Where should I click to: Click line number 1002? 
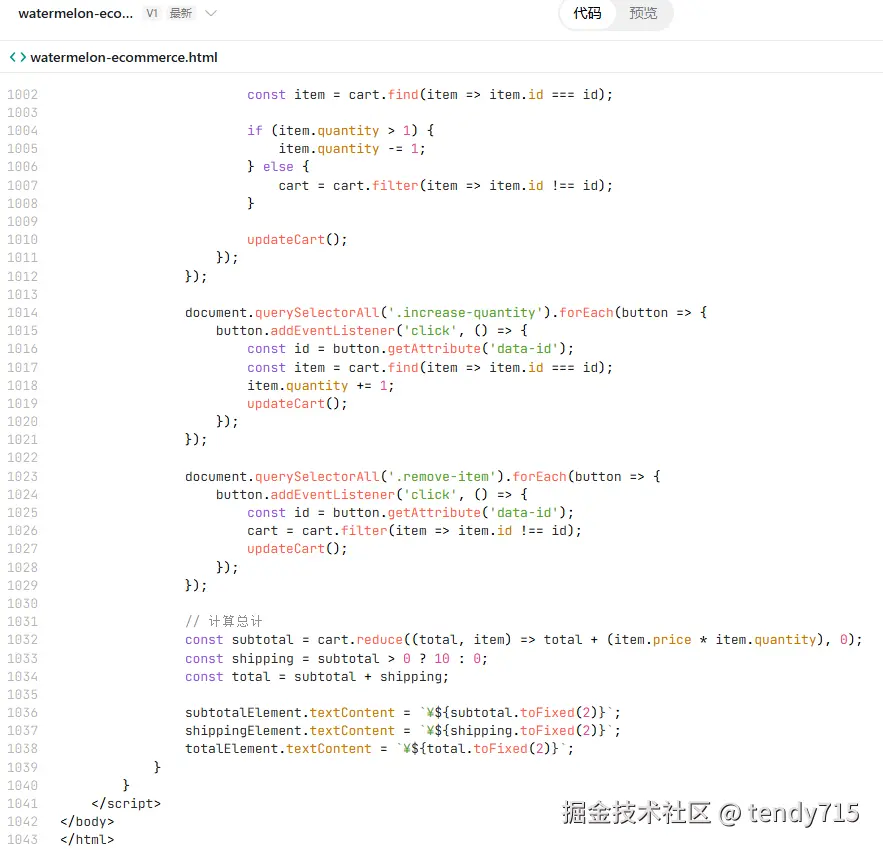click(22, 94)
